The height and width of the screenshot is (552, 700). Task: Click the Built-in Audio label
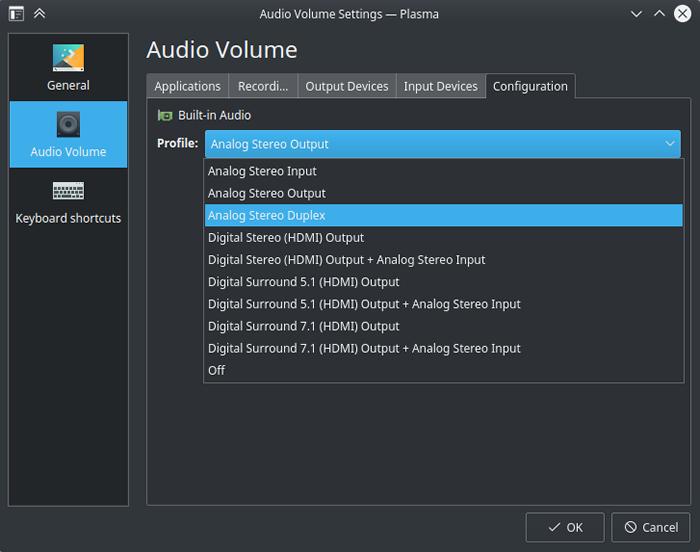pos(214,116)
